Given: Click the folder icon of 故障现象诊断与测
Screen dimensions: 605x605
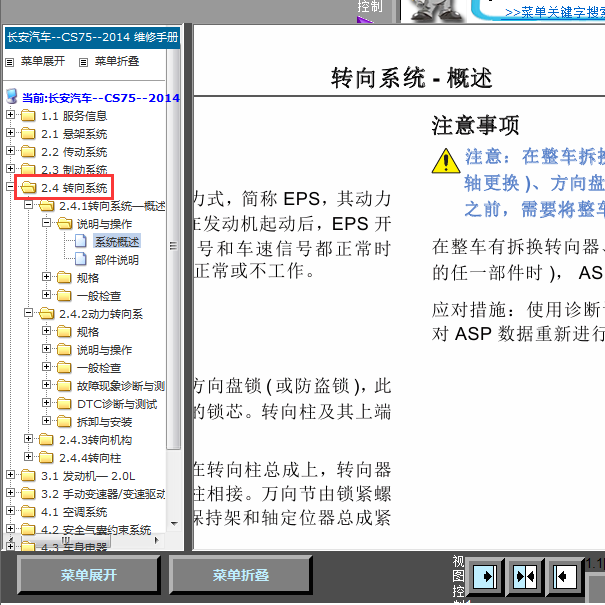Looking at the screenshot, I should [x=64, y=385].
